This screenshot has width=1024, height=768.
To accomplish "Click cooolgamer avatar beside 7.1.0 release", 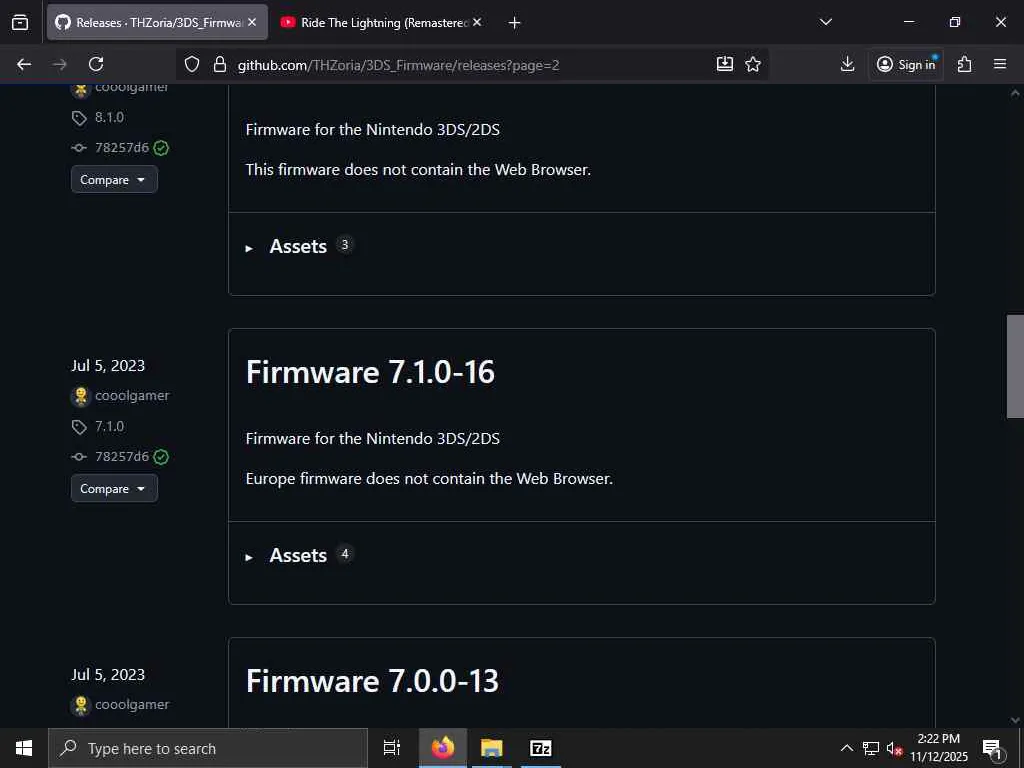I will [x=80, y=396].
